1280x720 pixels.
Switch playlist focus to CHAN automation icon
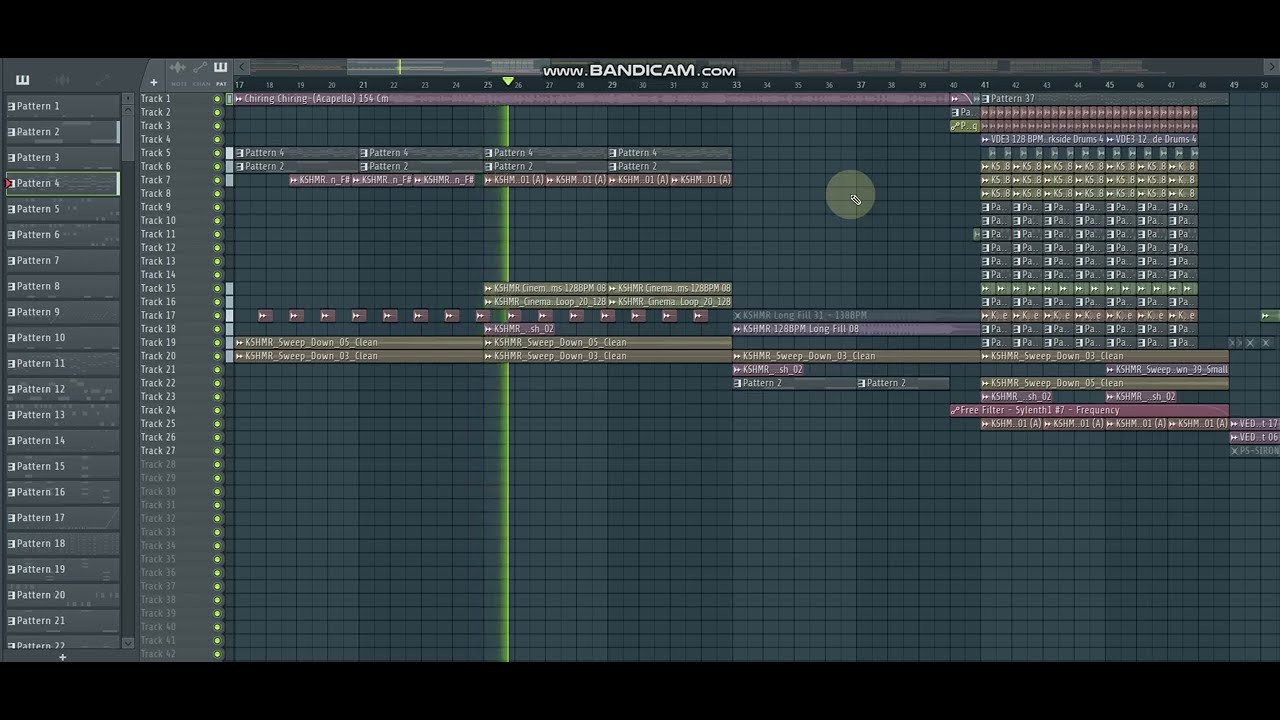point(200,68)
